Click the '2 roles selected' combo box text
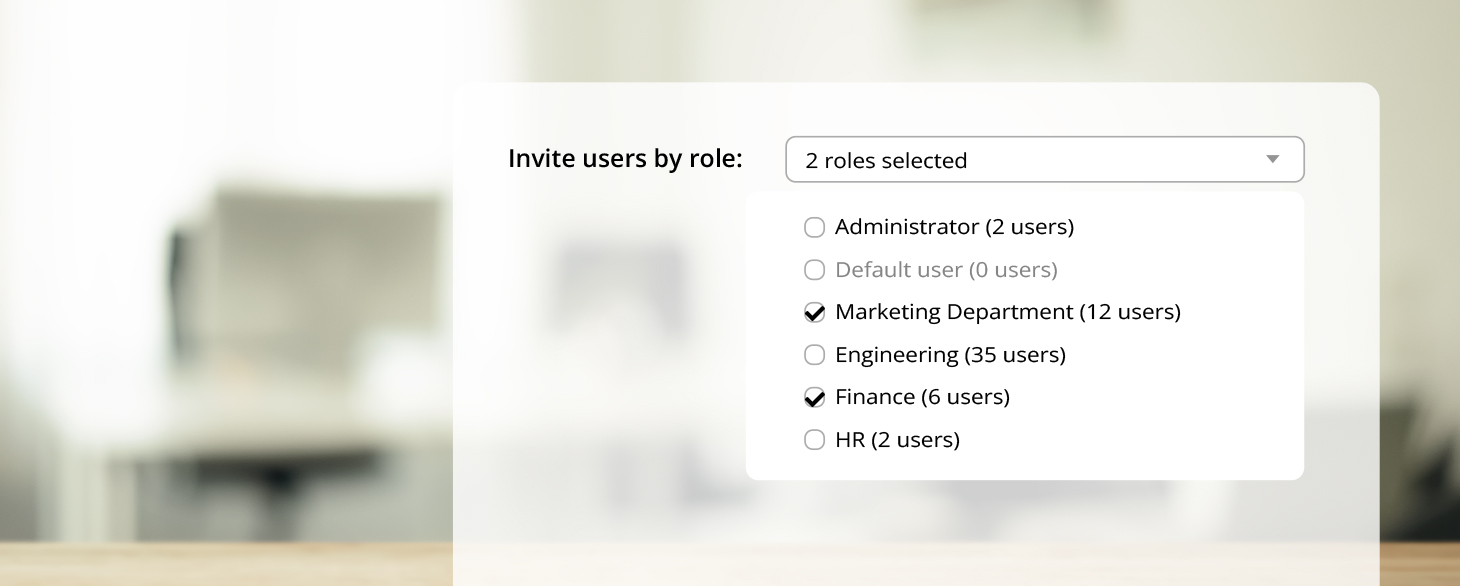Viewport: 1460px width, 586px height. pyautogui.click(x=886, y=161)
